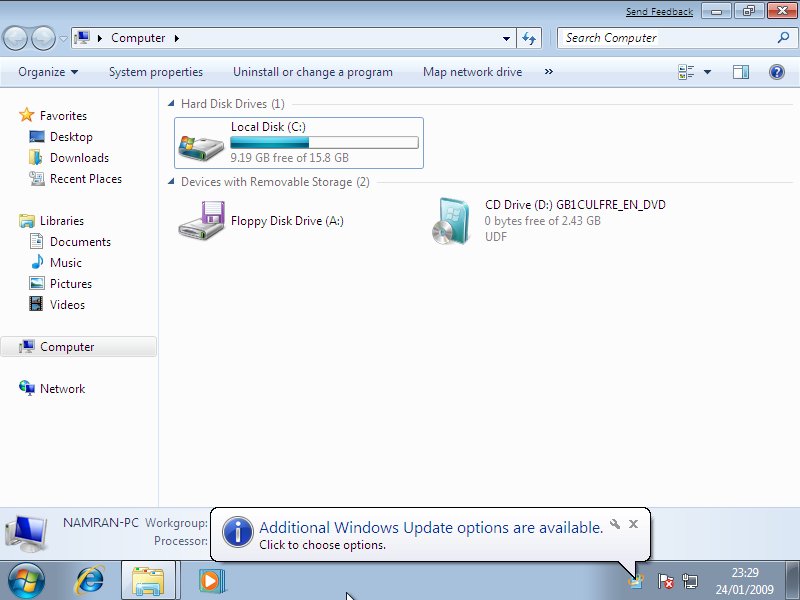The image size is (800, 600).
Task: Click Uninstall or change a program
Action: point(312,72)
